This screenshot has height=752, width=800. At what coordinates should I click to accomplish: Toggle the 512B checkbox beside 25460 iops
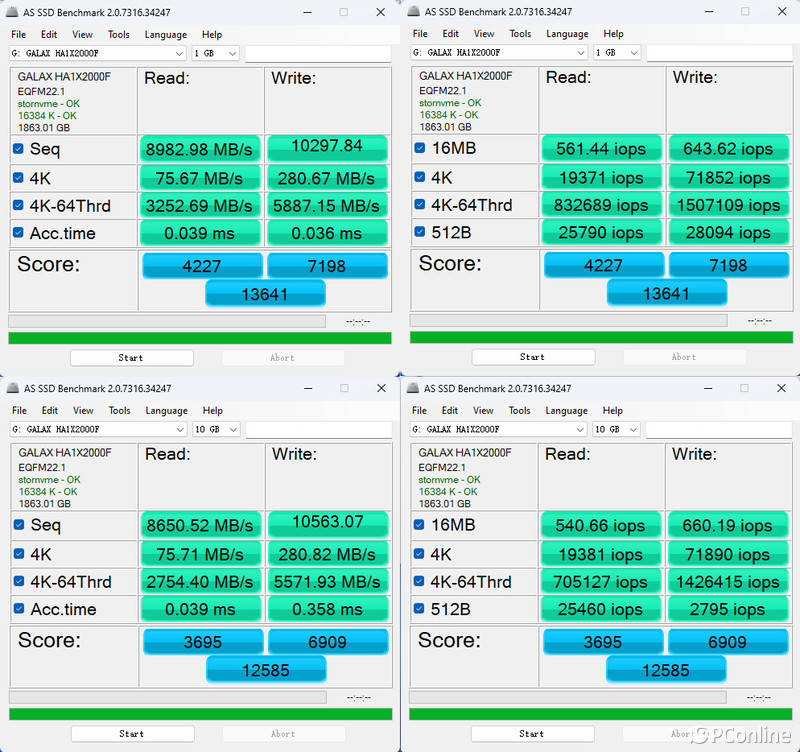tap(420, 609)
